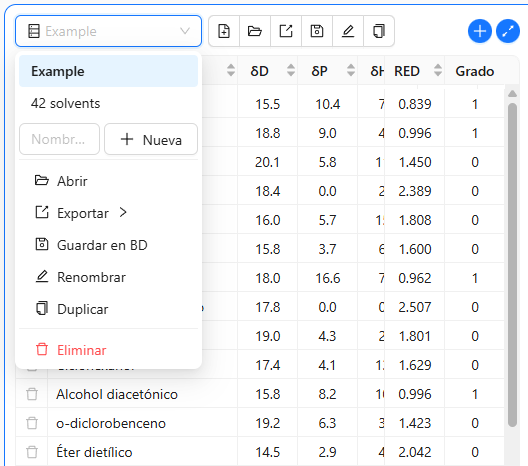Click the new file toolbar icon
This screenshot has height=466, width=528.
click(224, 31)
